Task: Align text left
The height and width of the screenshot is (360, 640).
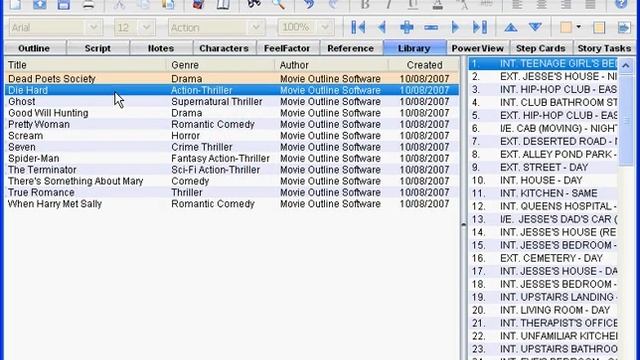Action: tap(517, 4)
